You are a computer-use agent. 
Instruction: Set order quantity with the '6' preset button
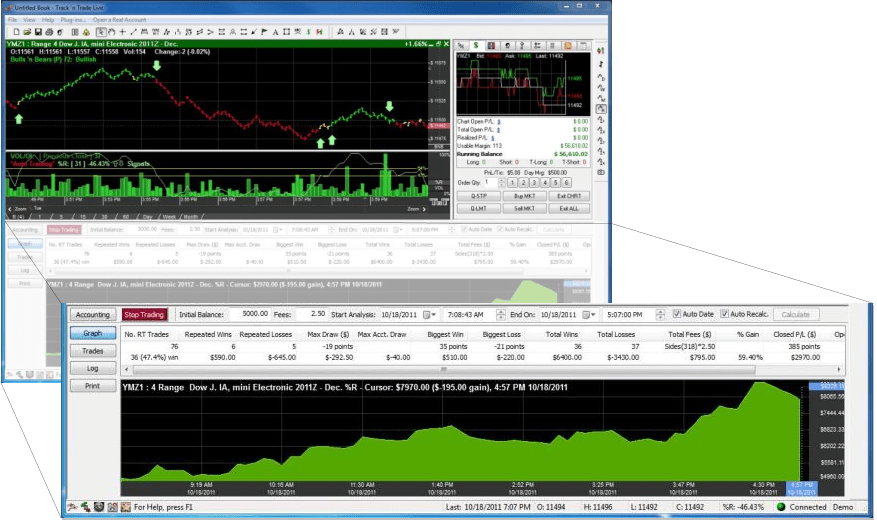(x=567, y=182)
